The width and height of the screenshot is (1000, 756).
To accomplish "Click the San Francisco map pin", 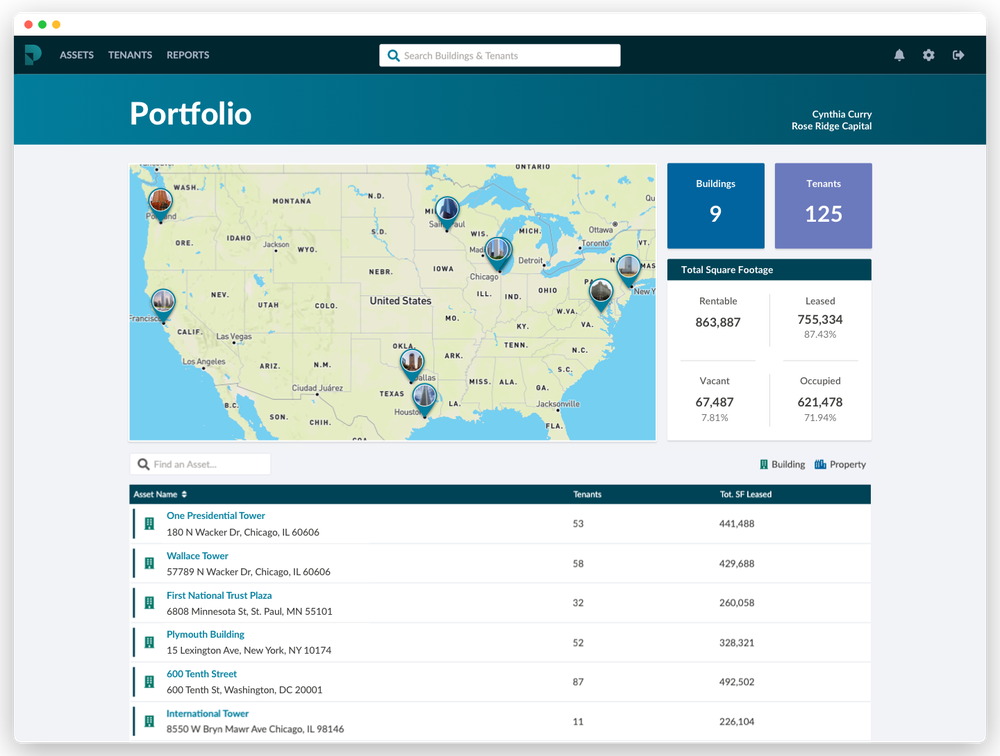I will click(163, 305).
